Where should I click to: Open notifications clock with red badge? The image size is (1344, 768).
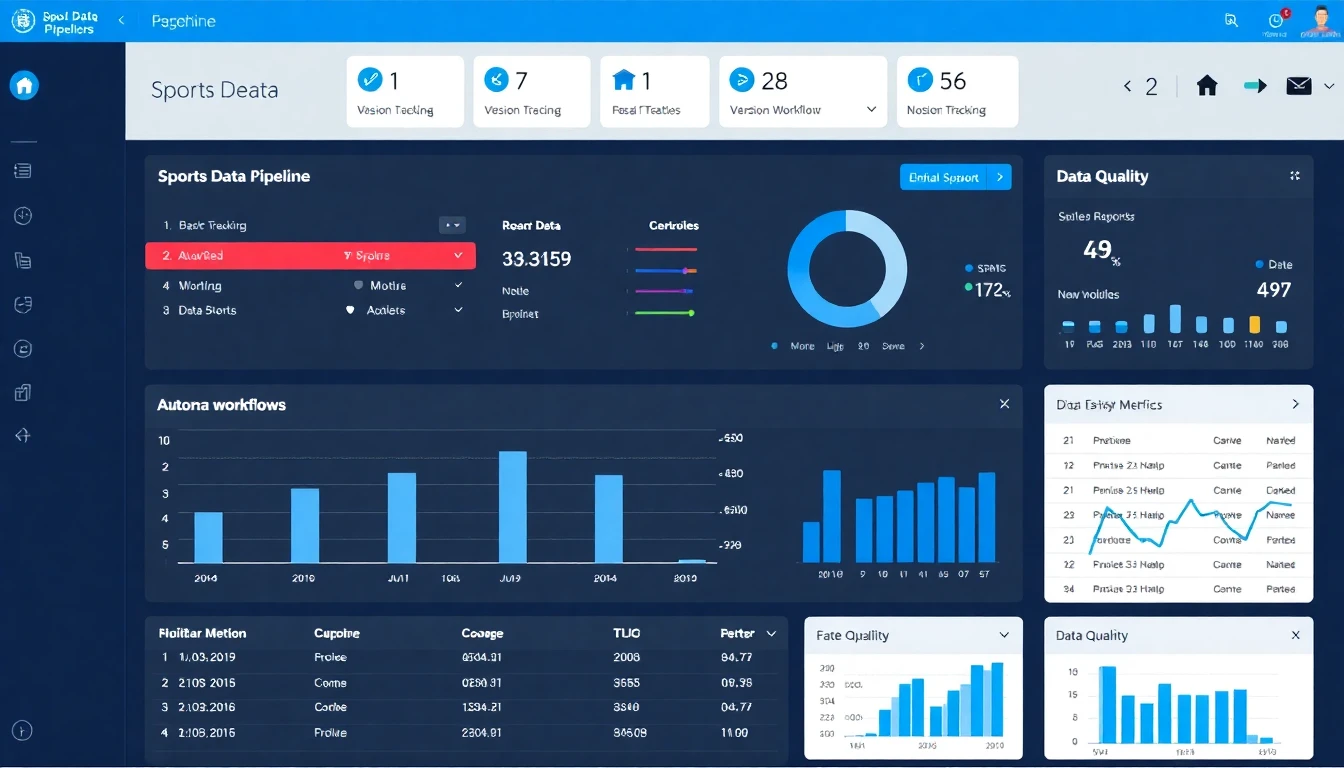coord(1276,20)
